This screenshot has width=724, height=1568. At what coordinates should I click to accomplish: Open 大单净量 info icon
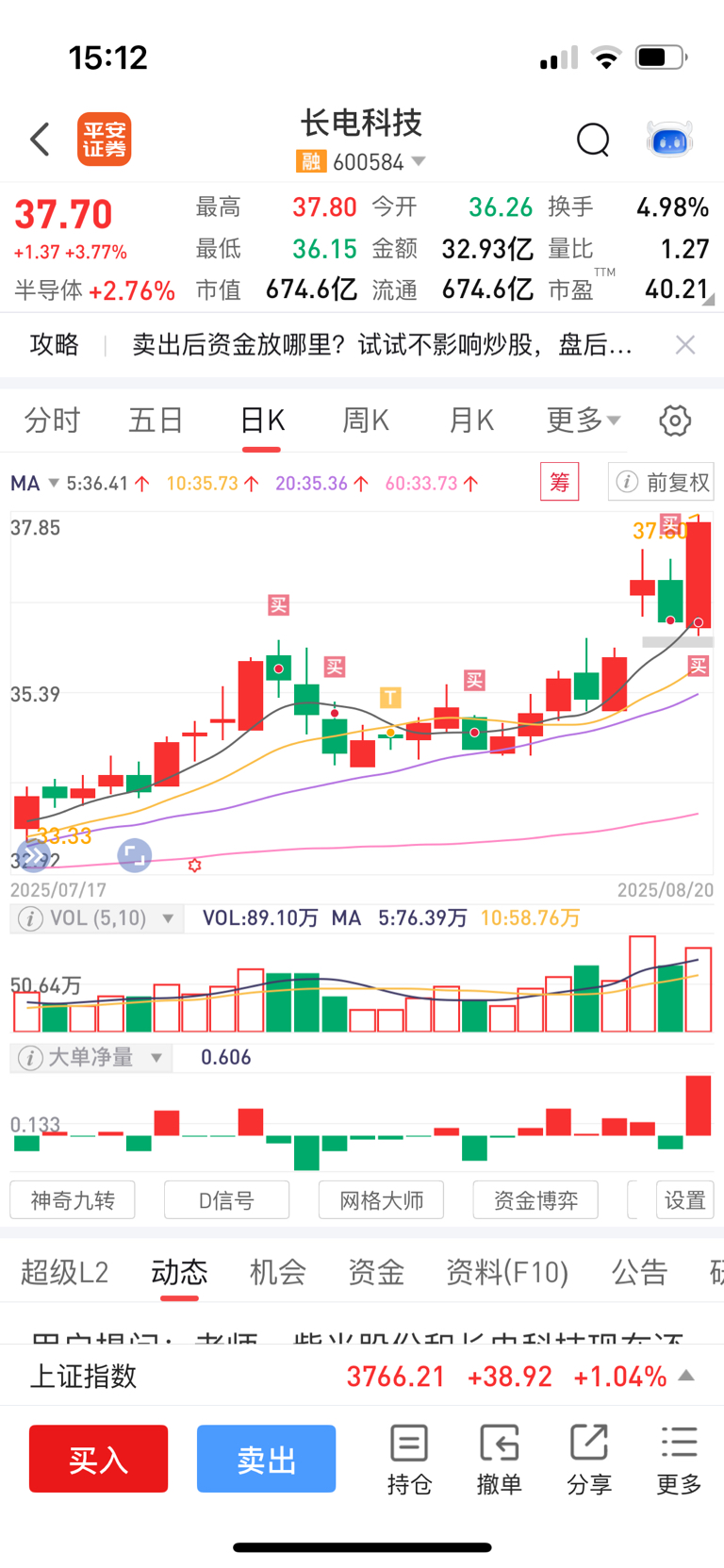(x=30, y=1058)
